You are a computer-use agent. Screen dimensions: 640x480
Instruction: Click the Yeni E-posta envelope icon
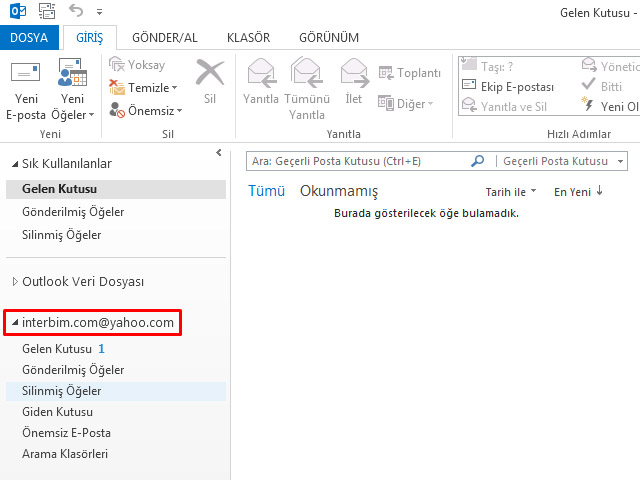tap(26, 73)
